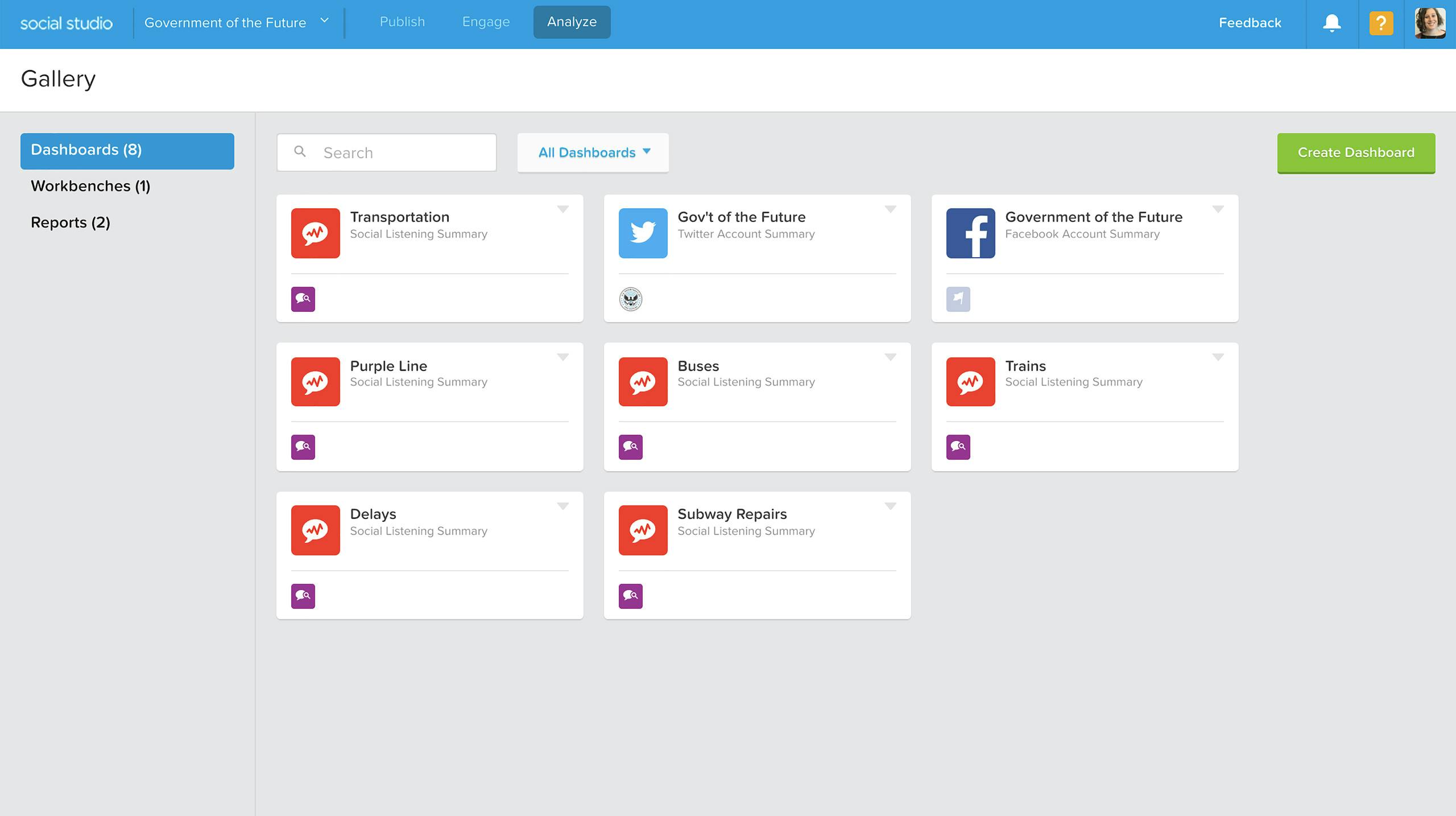Open the Delays dashboard title
Image resolution: width=1456 pixels, height=816 pixels.
(x=373, y=514)
